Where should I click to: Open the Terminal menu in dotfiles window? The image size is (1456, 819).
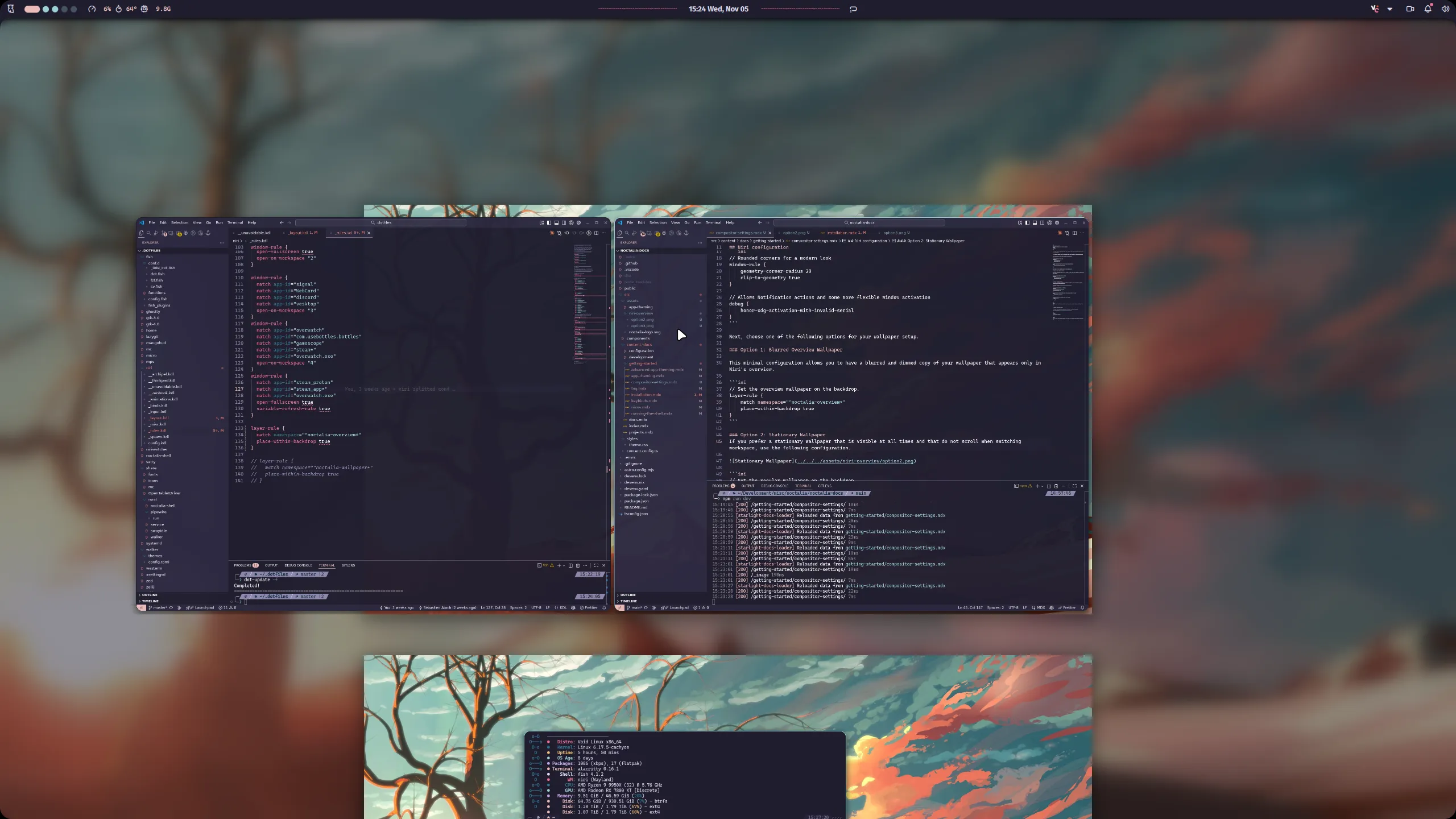(235, 222)
